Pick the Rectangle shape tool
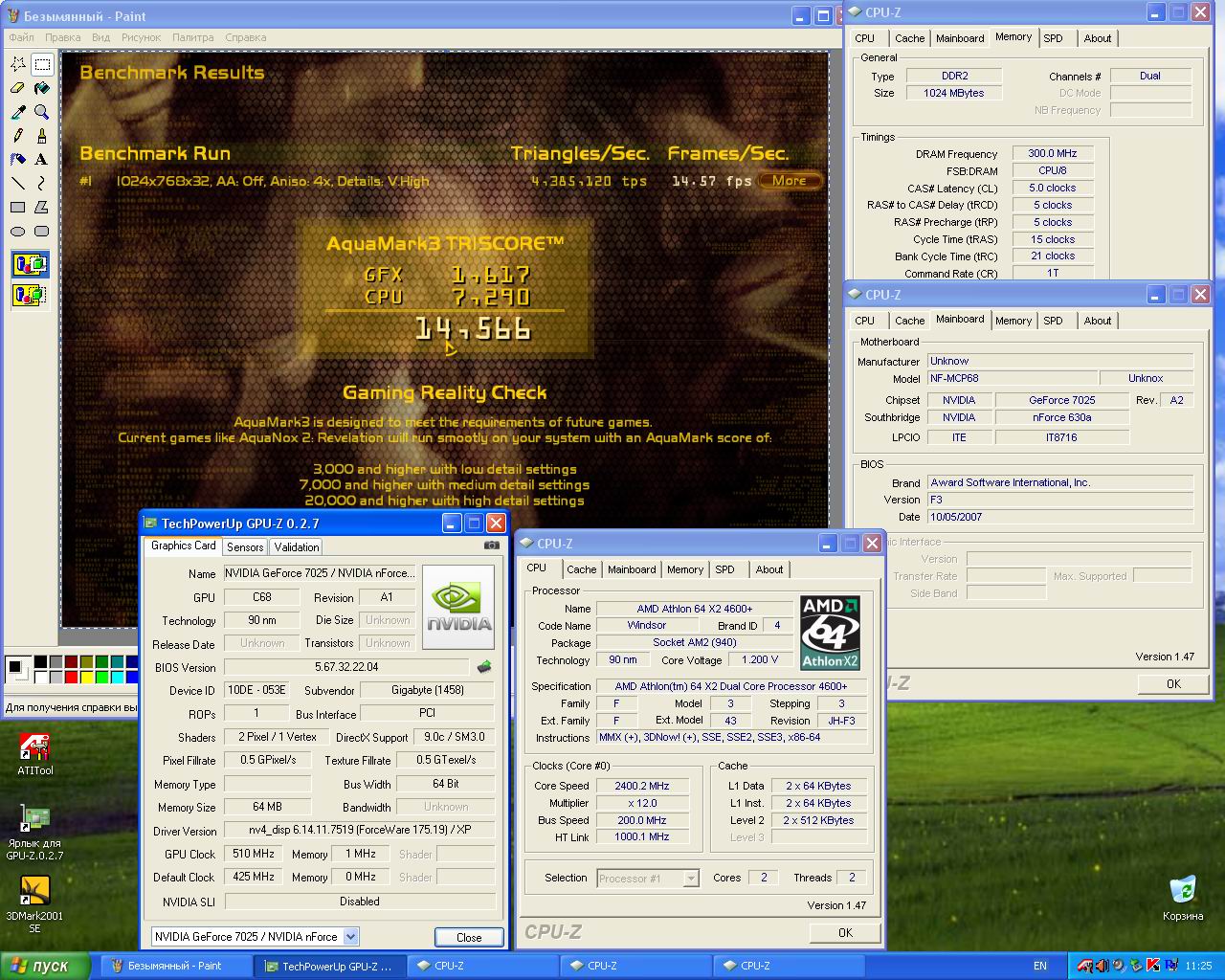 tap(18, 207)
